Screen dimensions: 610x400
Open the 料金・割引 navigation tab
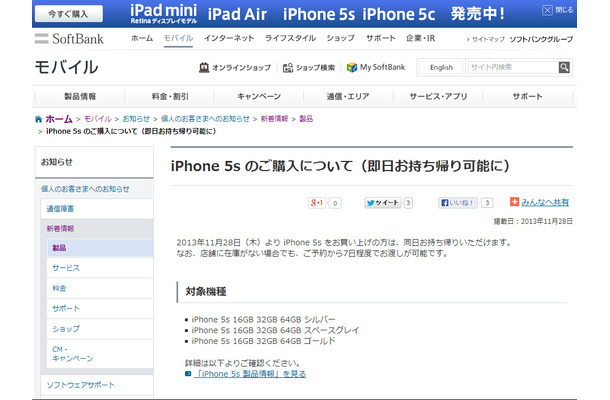[170, 96]
